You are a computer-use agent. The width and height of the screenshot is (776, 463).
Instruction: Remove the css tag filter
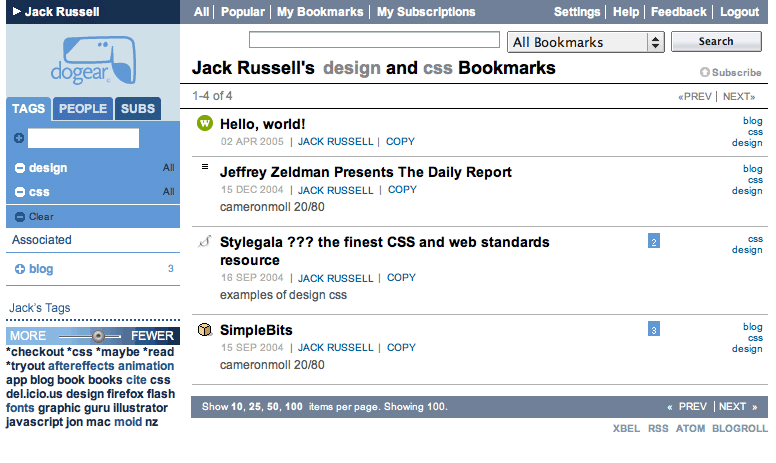pyautogui.click(x=20, y=192)
